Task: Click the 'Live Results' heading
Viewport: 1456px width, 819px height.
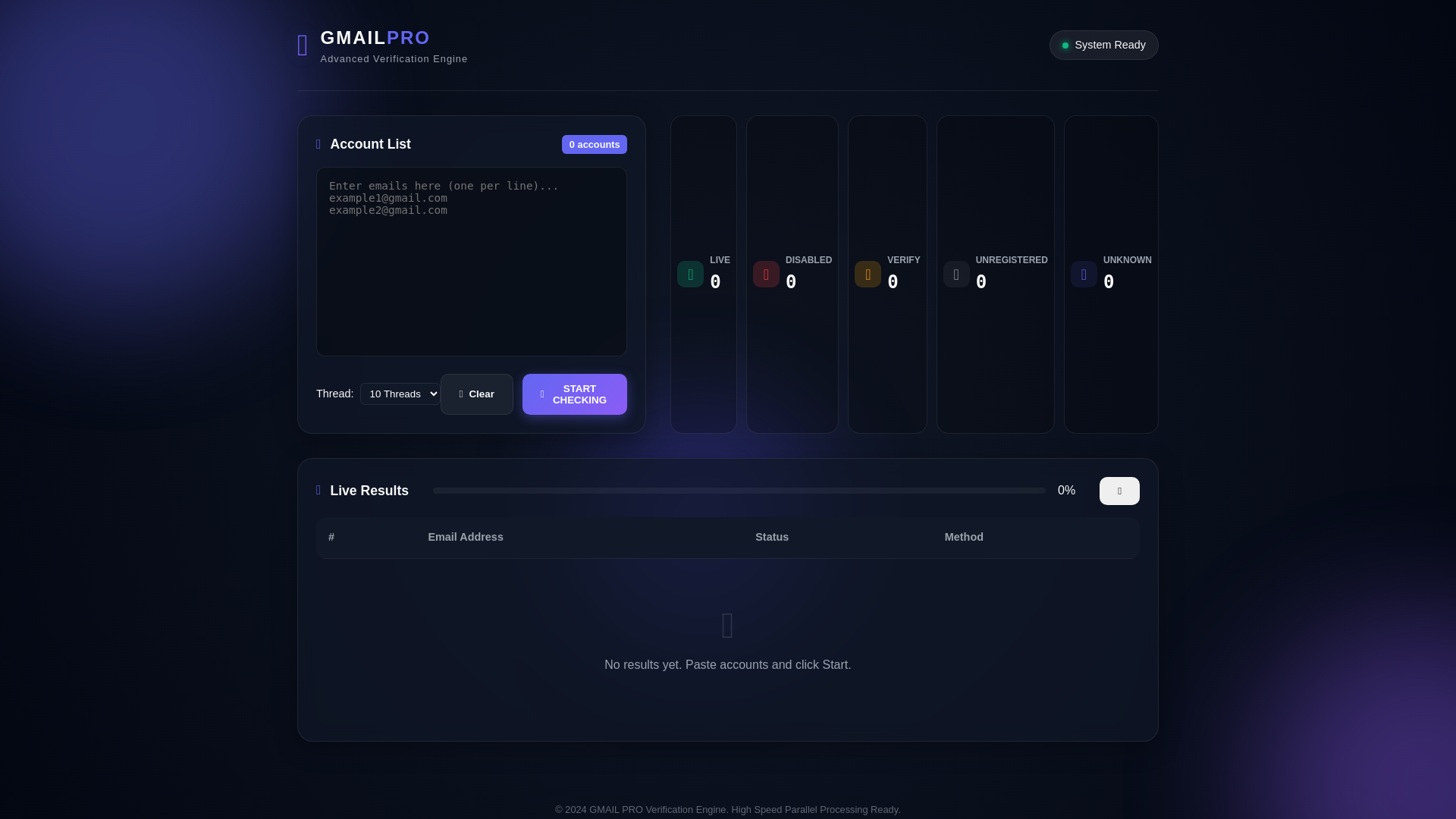Action: [369, 491]
